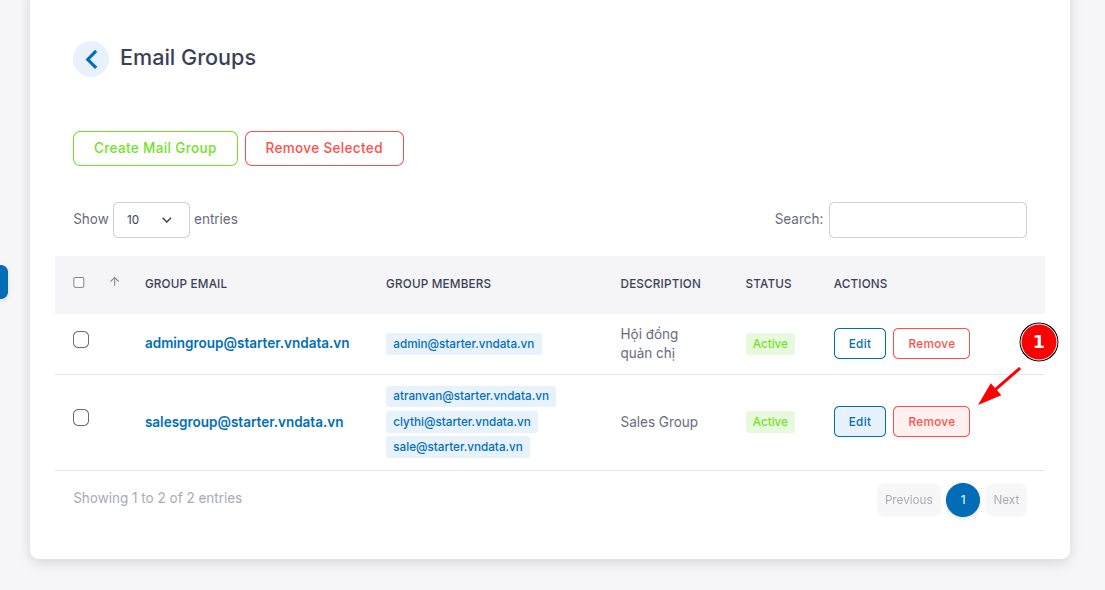
Task: Click Active status badge in salesgroup row
Action: tap(770, 422)
